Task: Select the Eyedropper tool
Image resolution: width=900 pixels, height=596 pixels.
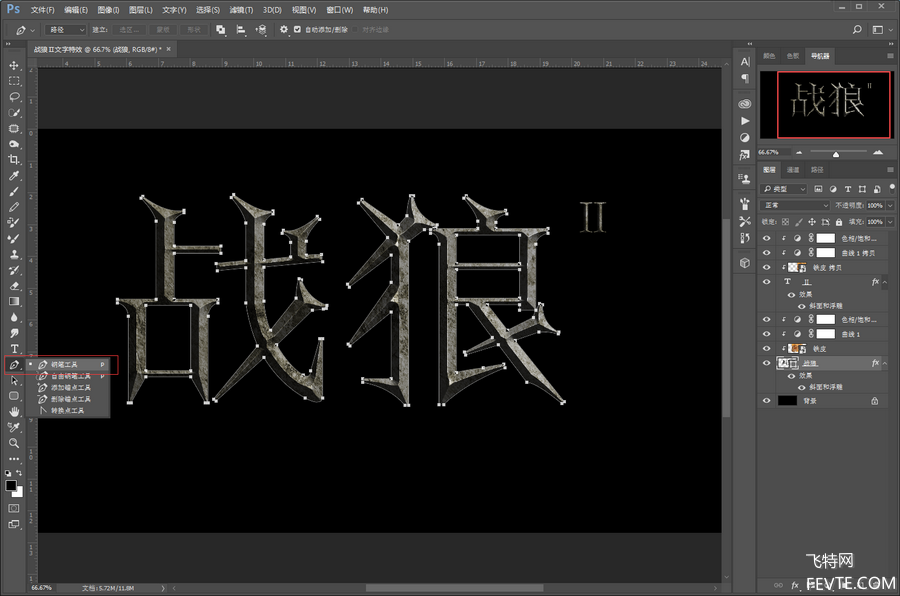Action: pyautogui.click(x=14, y=176)
